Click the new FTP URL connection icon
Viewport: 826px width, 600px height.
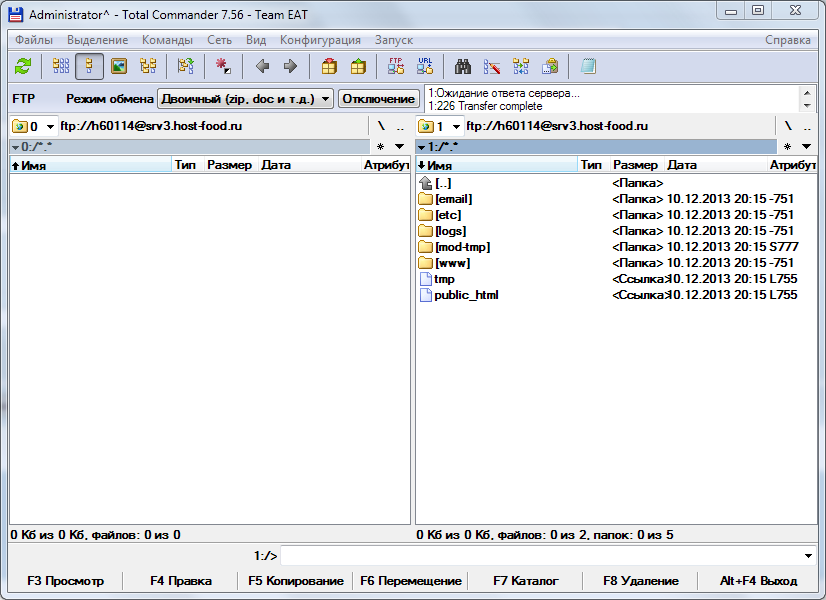425,66
